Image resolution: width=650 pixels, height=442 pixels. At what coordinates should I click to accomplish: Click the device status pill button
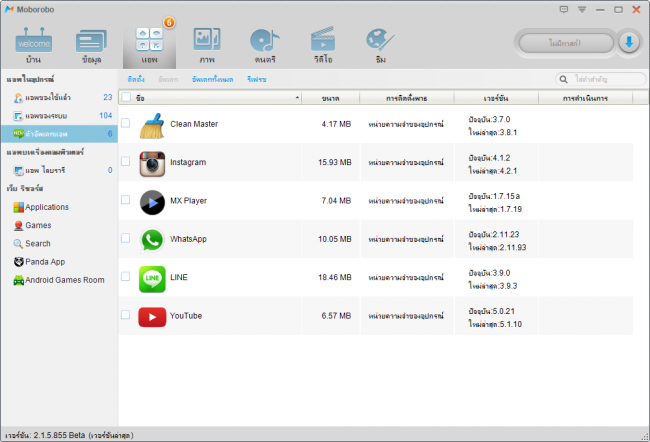[x=565, y=43]
